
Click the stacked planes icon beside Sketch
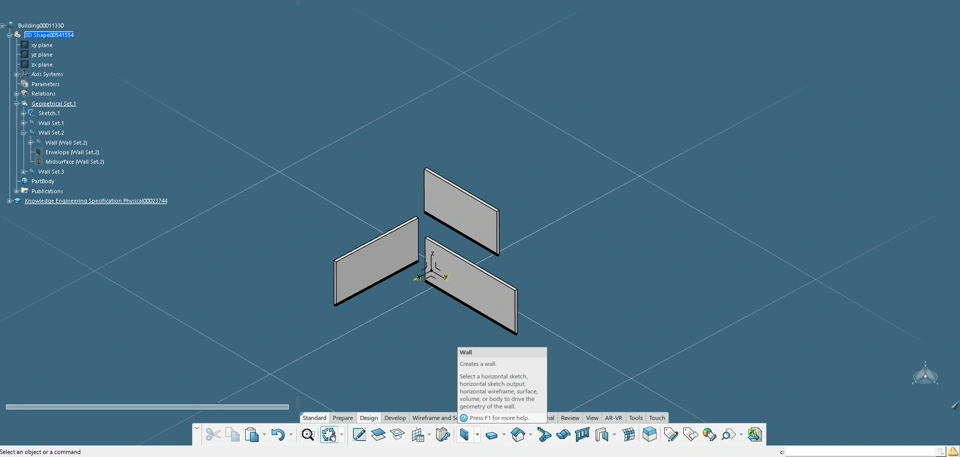(378, 434)
